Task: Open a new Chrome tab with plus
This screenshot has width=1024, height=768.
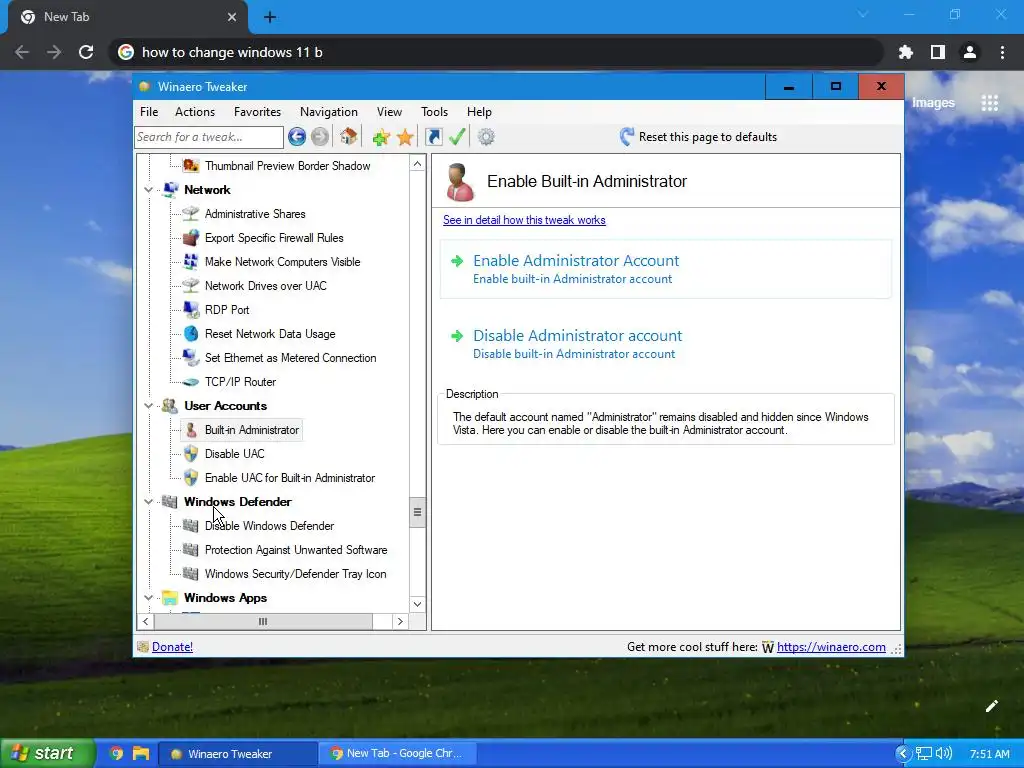Action: [270, 17]
